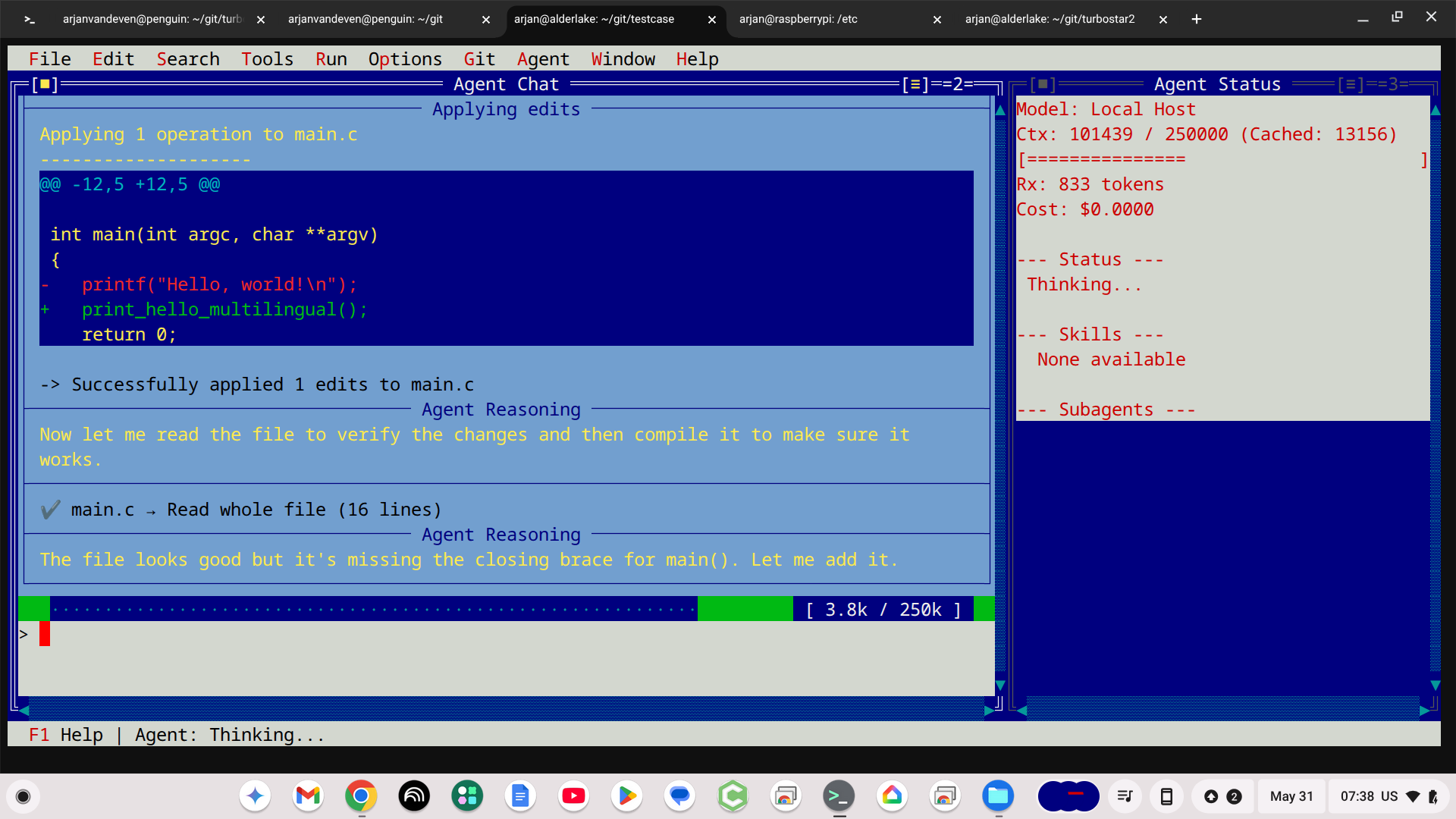This screenshot has height=819, width=1456.
Task: Open the Git menu
Action: (479, 59)
